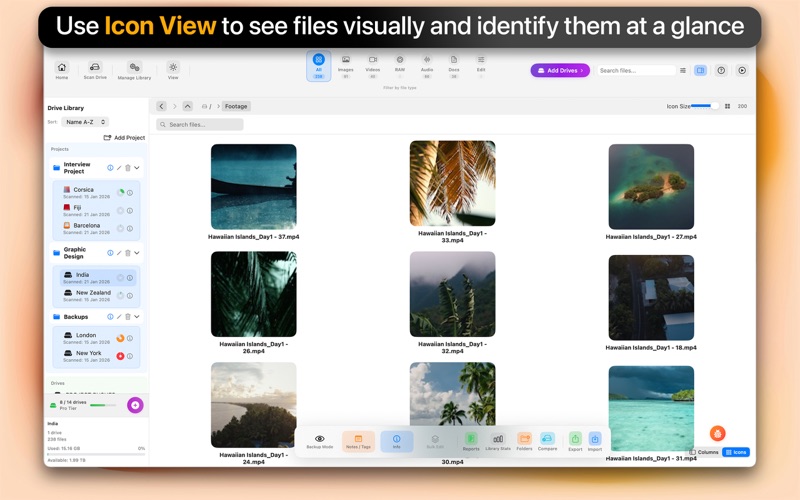This screenshot has width=800, height=500.
Task: Collapse the Graphic Design group
Action: 137,253
